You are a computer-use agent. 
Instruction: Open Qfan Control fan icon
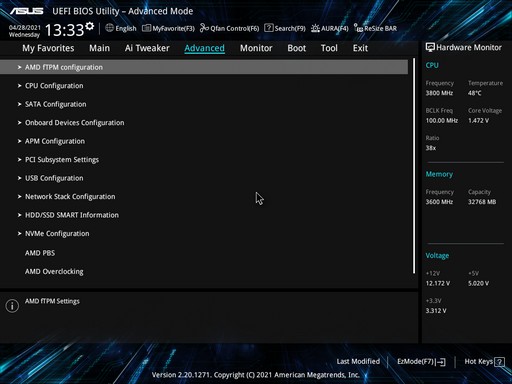click(204, 28)
